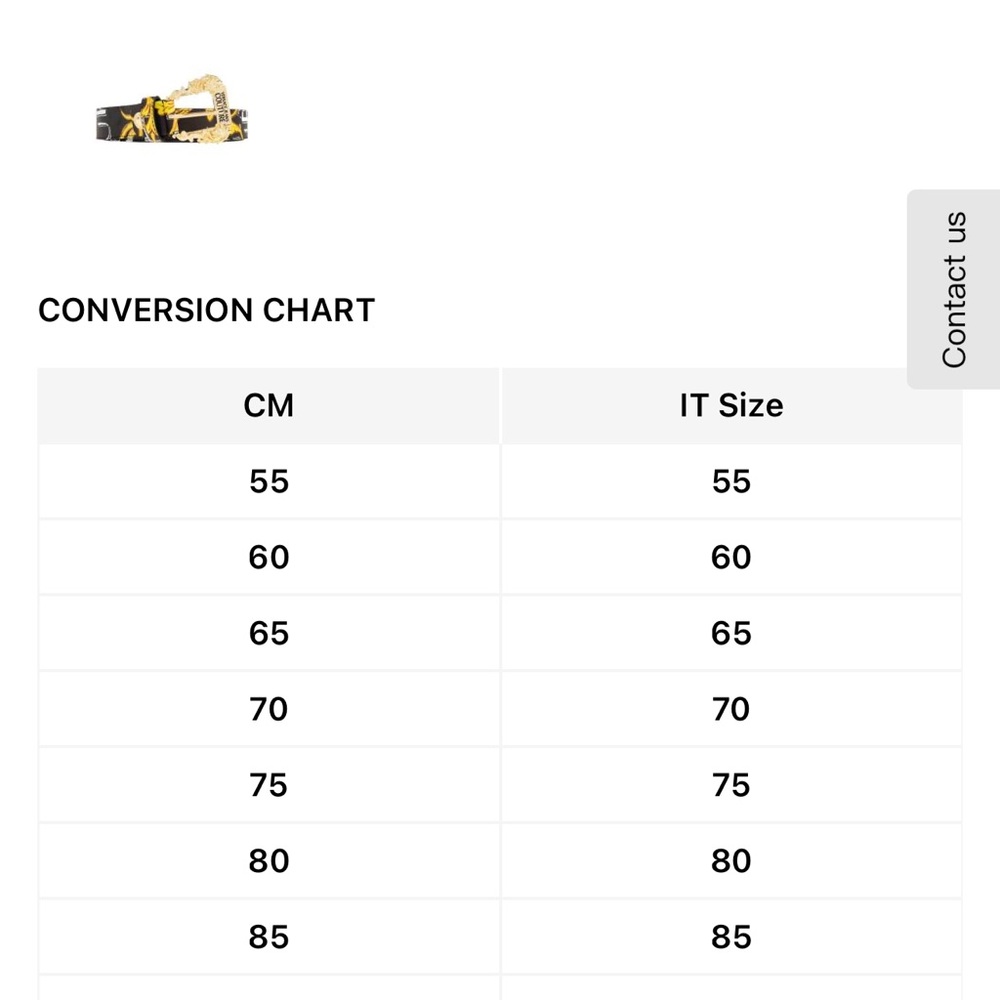
Task: Click the 55 value in CM column
Action: 268,482
